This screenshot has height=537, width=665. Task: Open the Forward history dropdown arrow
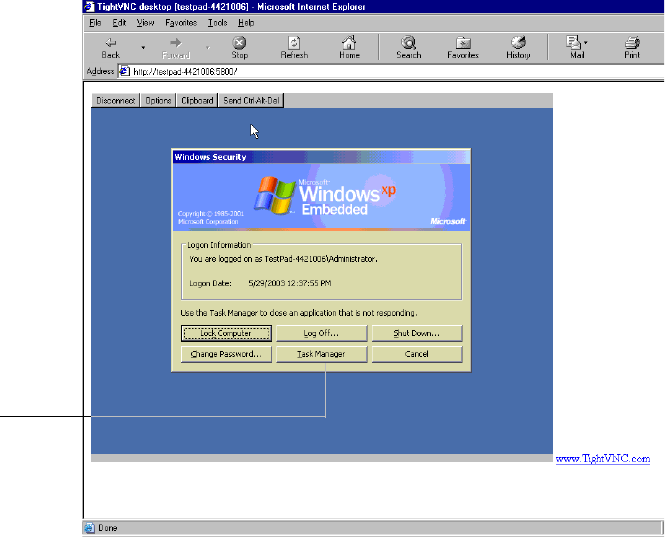(208, 48)
